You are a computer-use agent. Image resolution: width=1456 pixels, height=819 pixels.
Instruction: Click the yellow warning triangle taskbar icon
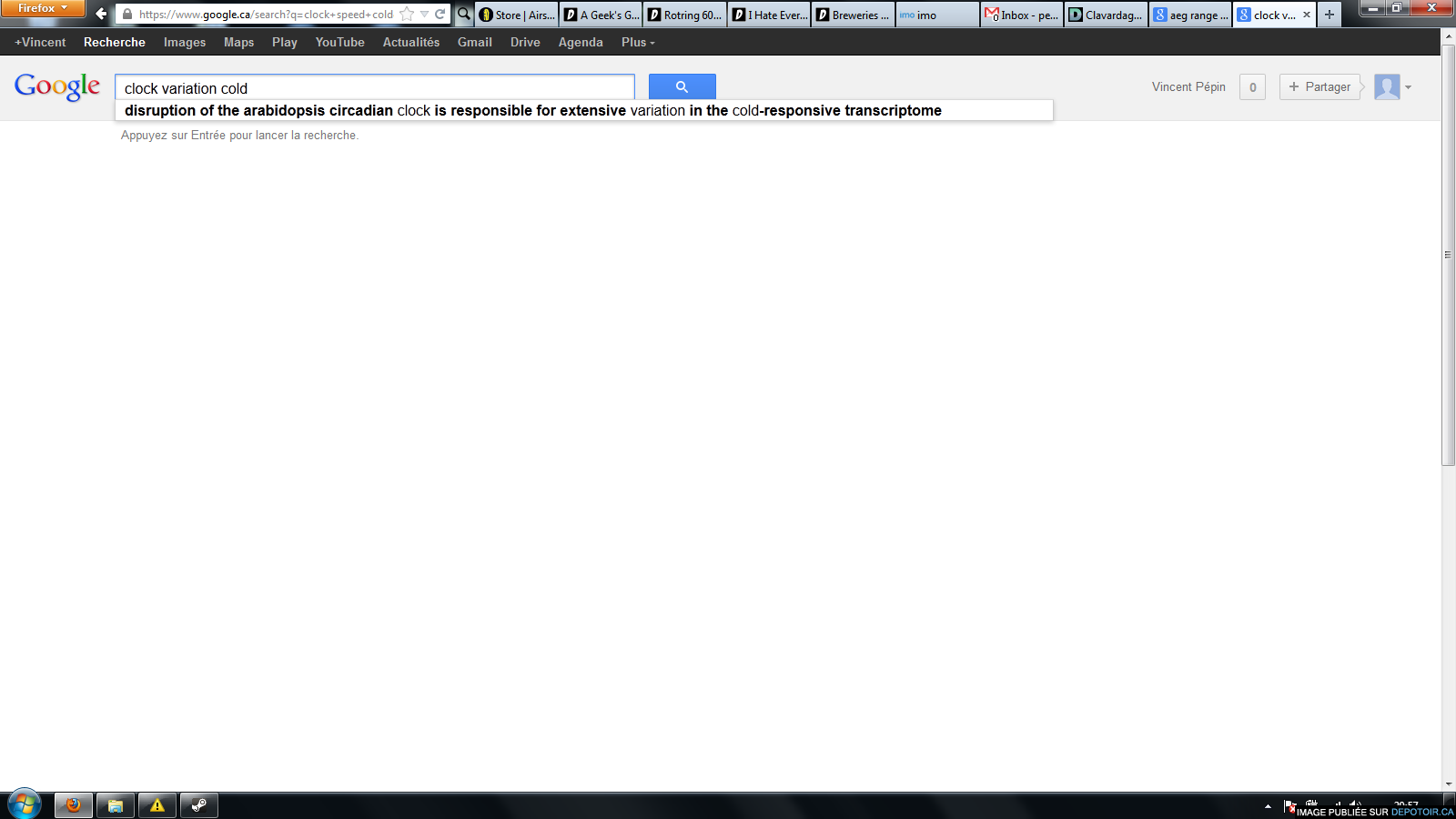click(x=157, y=805)
